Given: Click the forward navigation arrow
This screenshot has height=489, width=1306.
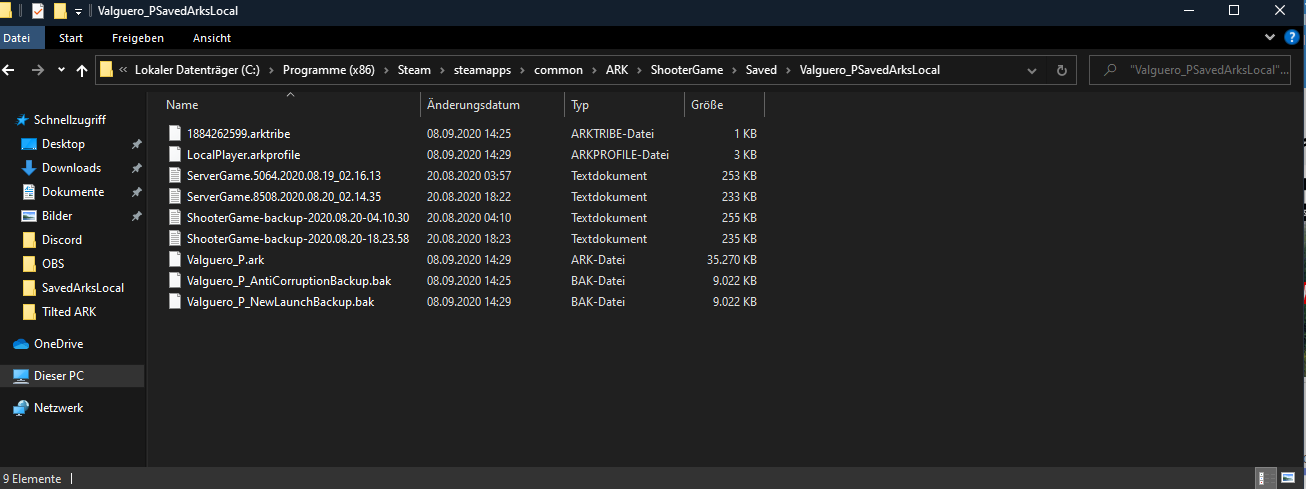Looking at the screenshot, I should 38,71.
